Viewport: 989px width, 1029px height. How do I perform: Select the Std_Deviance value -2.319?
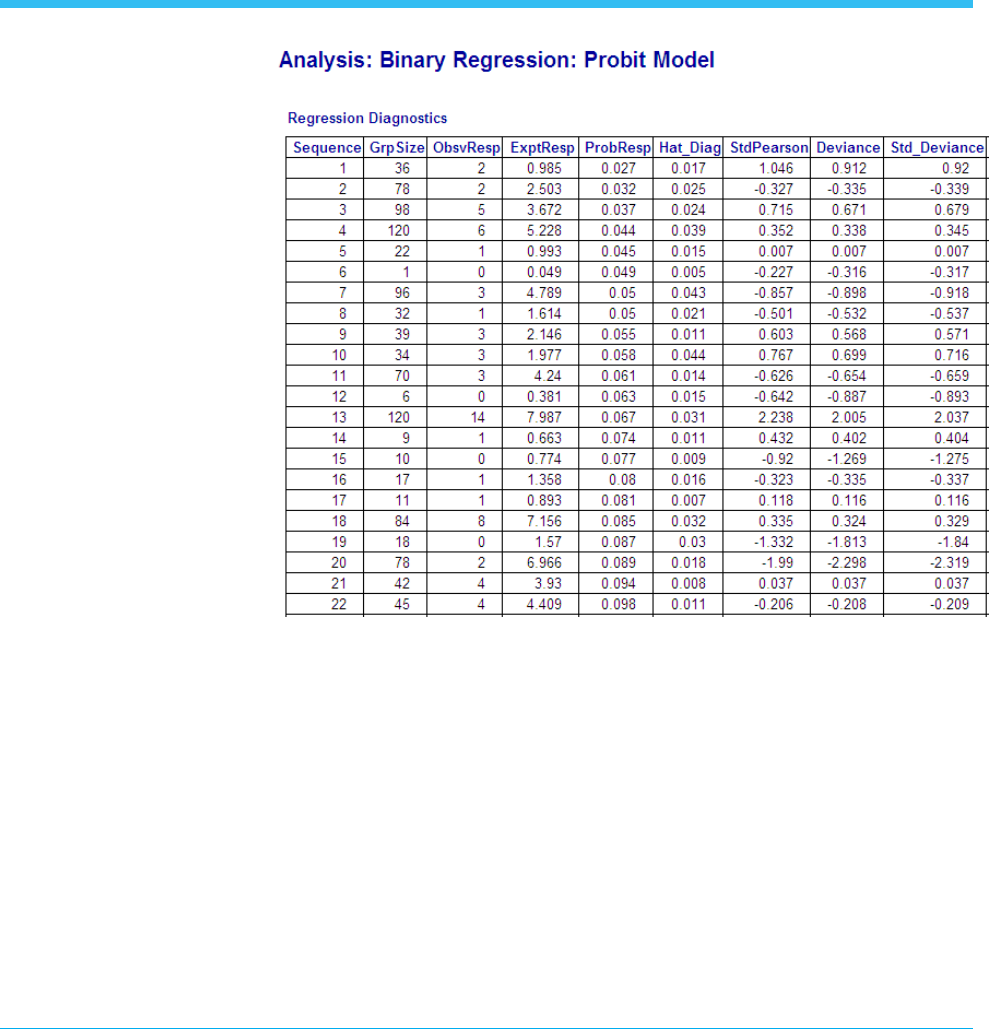click(x=949, y=563)
